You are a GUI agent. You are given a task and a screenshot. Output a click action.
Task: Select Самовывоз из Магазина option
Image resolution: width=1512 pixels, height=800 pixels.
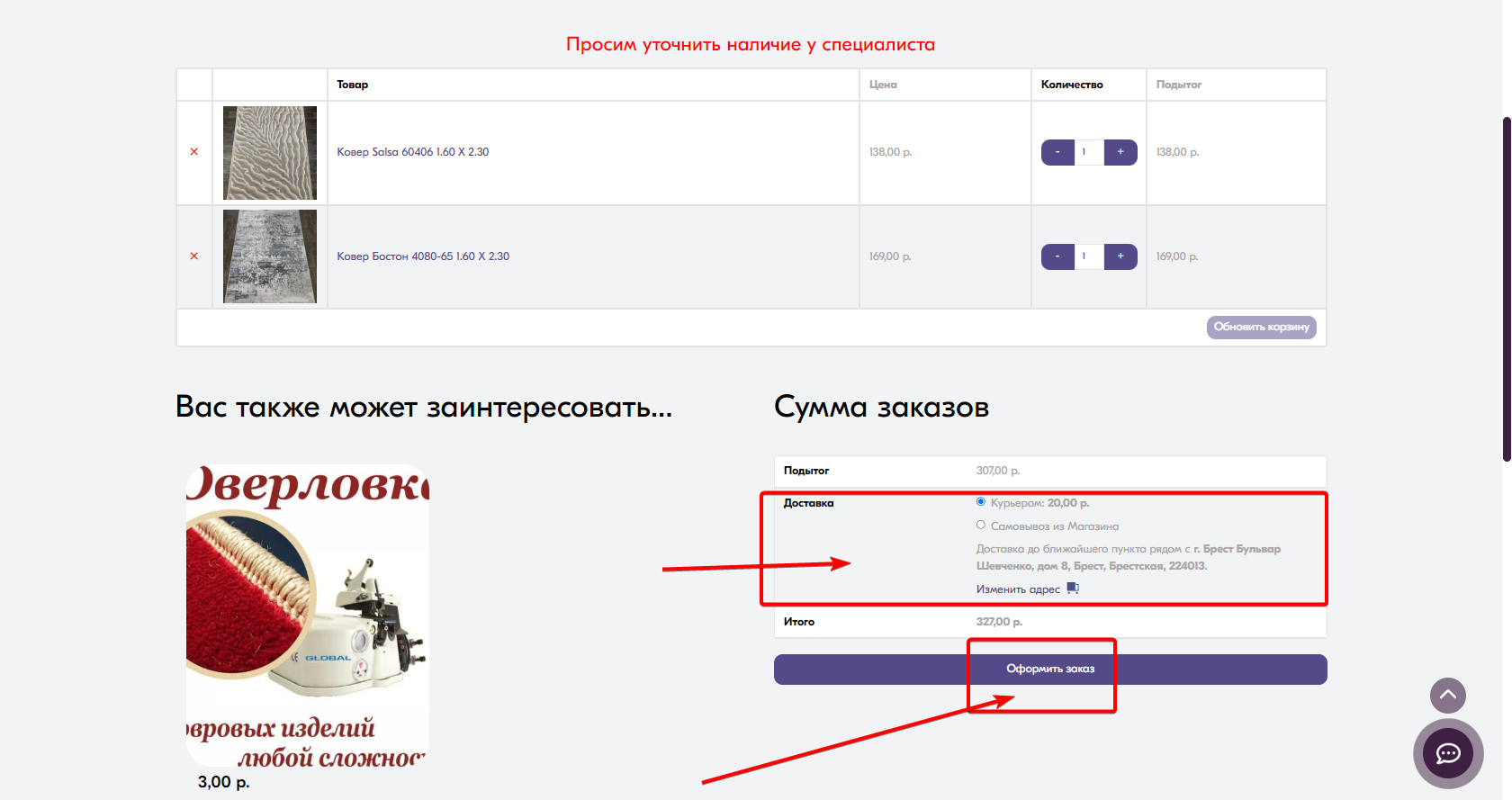(x=981, y=525)
